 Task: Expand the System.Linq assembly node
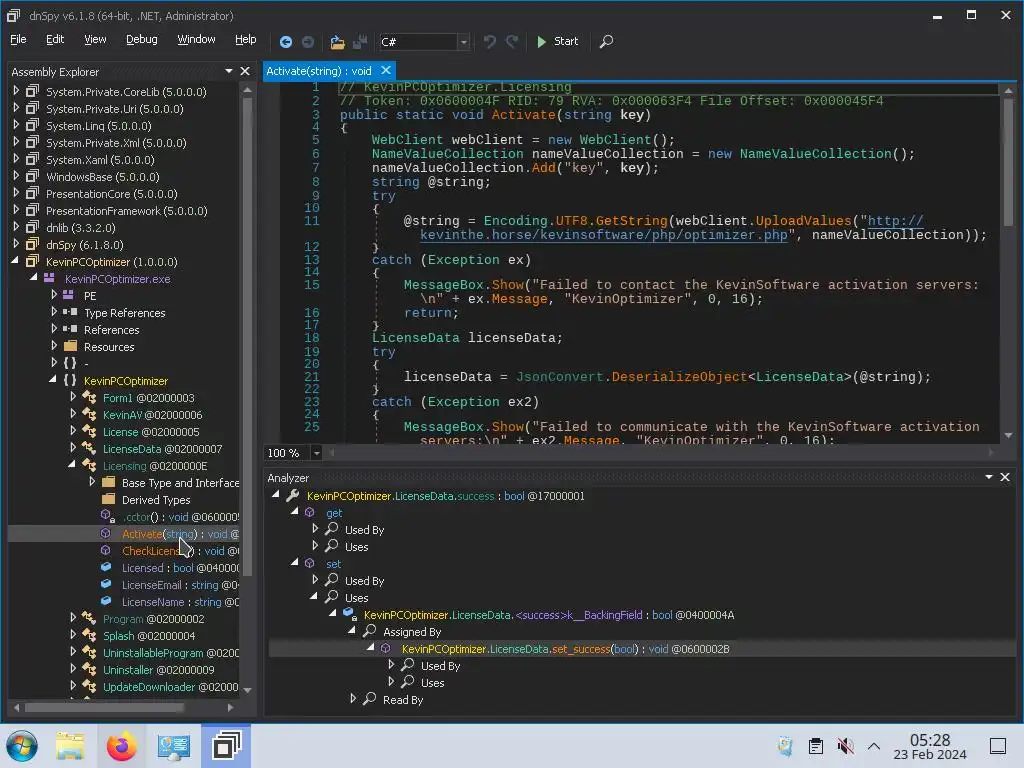pos(16,125)
